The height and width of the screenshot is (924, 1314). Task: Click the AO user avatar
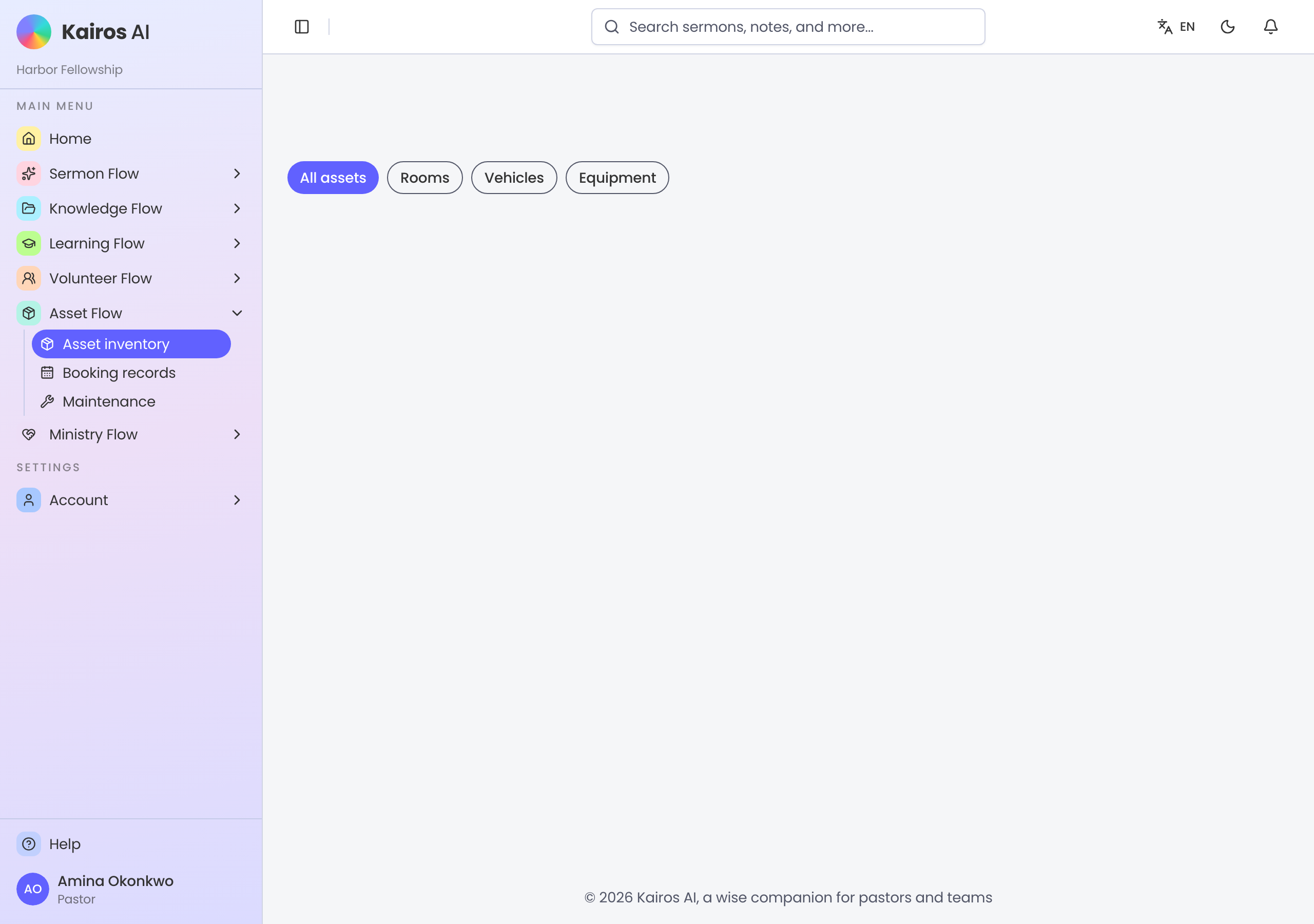point(33,889)
